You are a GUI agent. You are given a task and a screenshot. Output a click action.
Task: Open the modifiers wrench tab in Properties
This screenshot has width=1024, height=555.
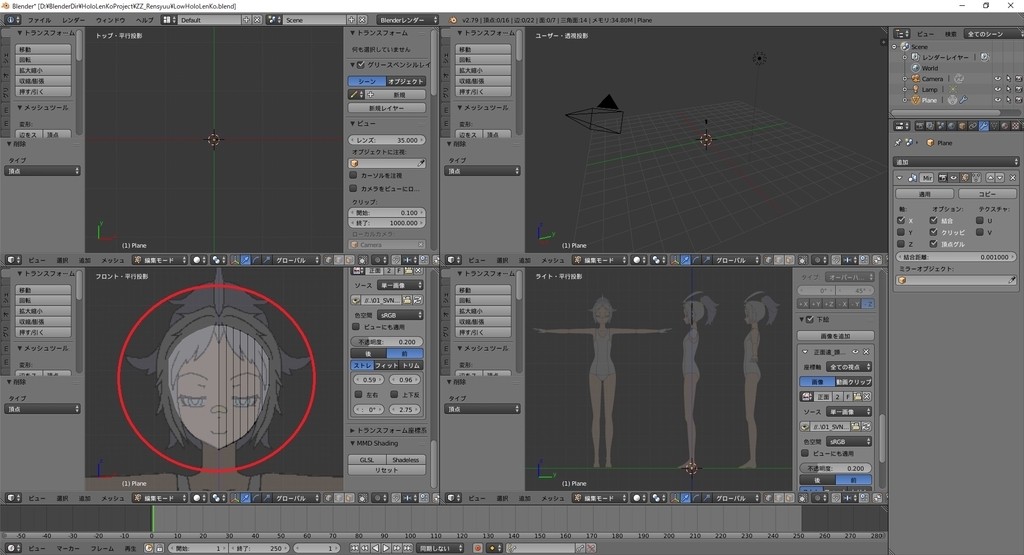click(984, 126)
